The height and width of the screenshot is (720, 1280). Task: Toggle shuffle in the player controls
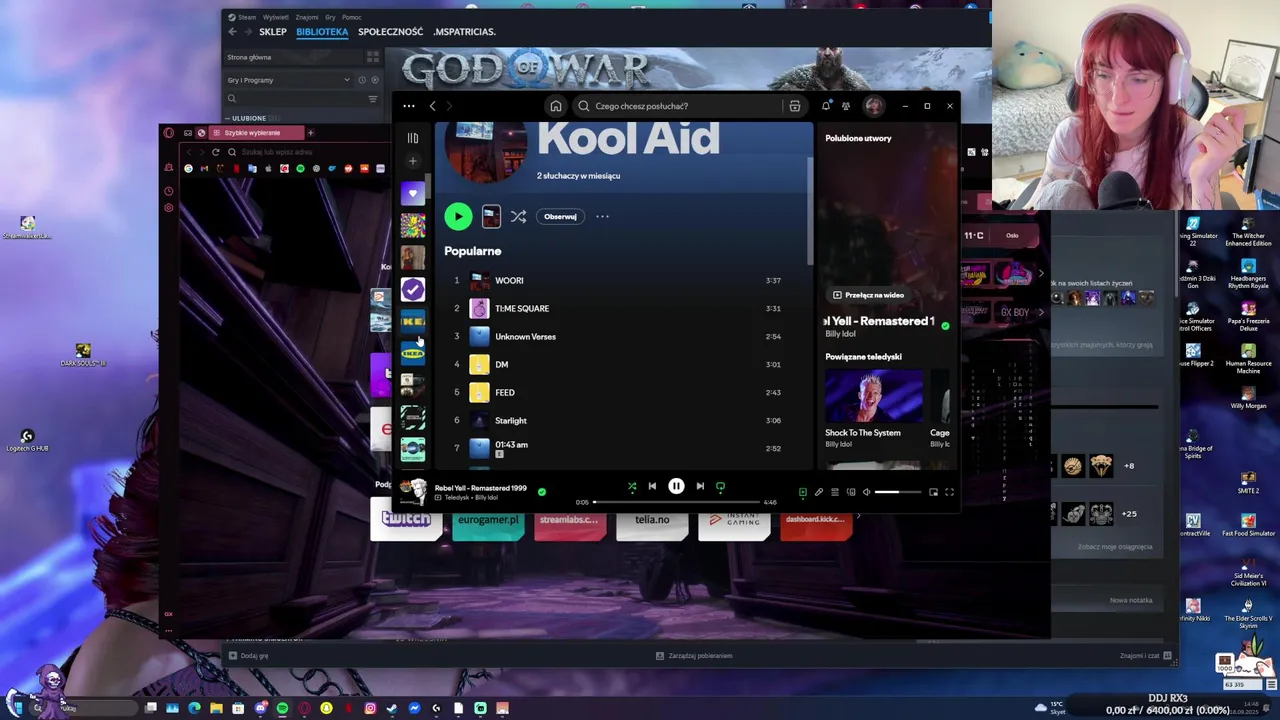632,487
